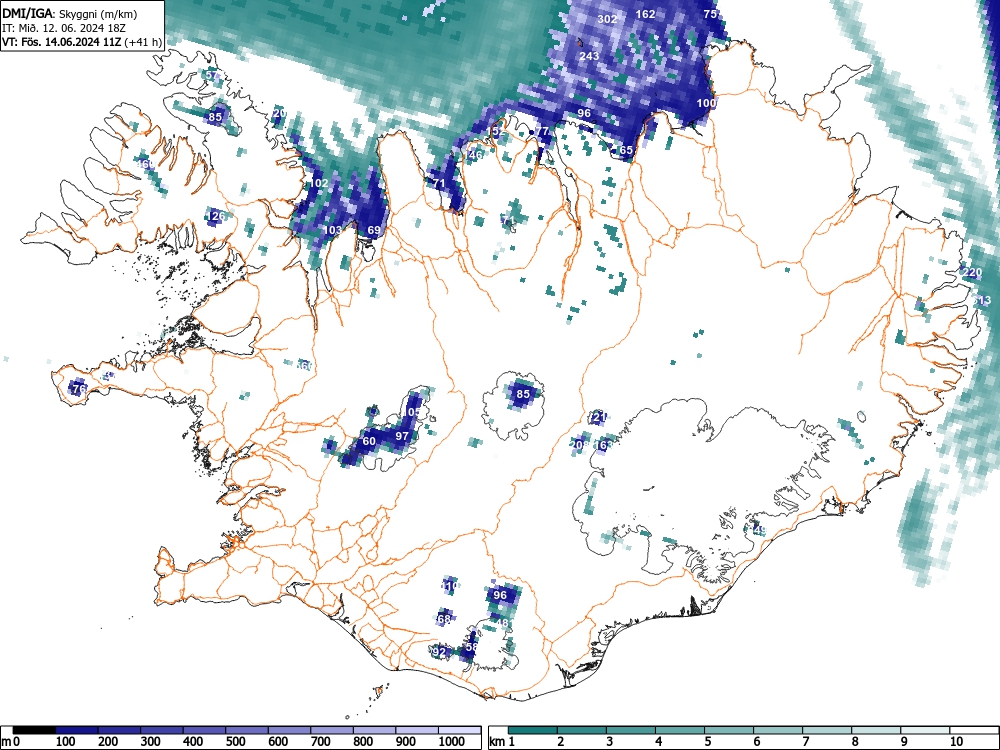Click the 65 value on the map
The width and height of the screenshot is (1000, 750).
coord(626,151)
